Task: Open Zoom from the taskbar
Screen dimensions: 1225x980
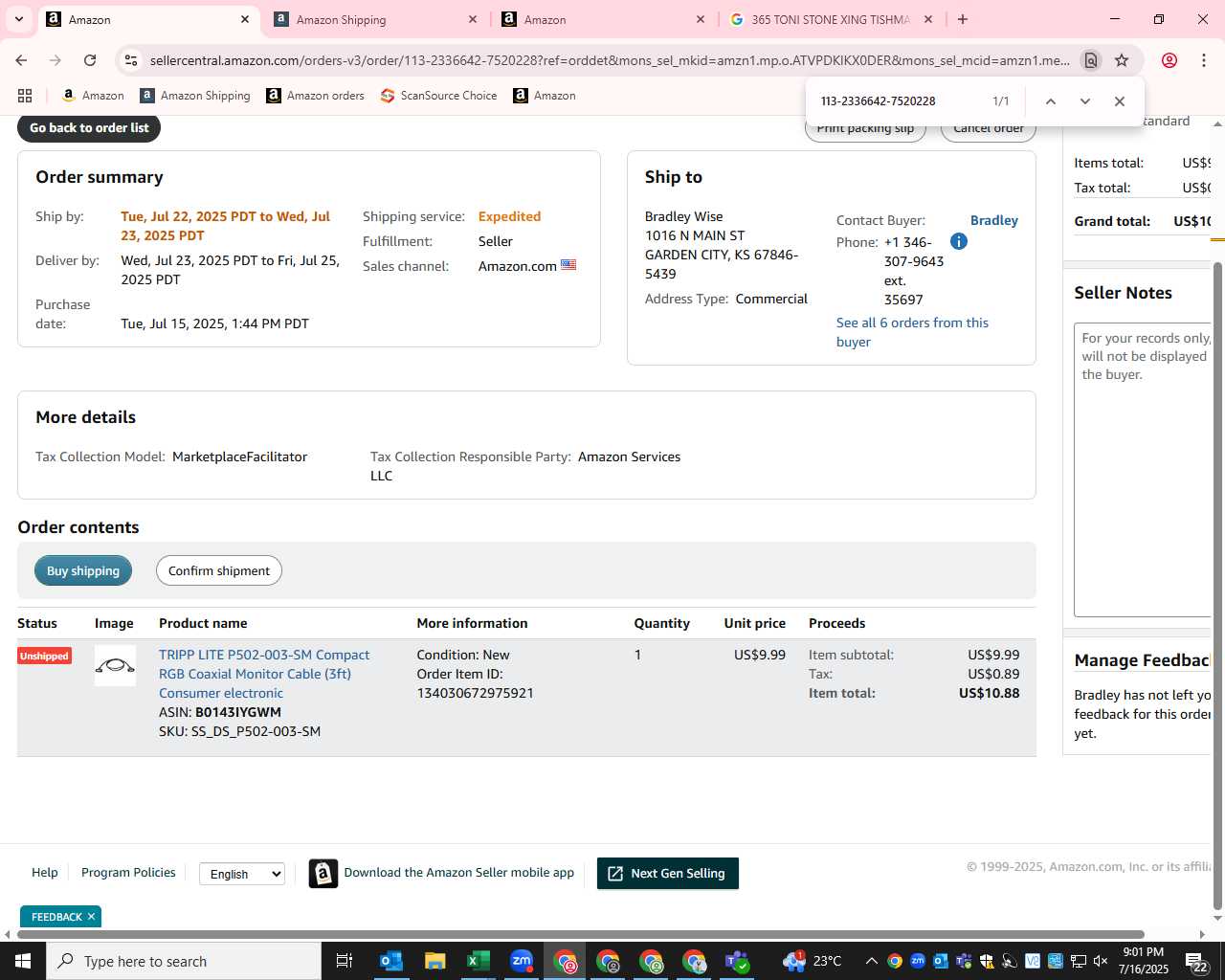Action: [522, 961]
